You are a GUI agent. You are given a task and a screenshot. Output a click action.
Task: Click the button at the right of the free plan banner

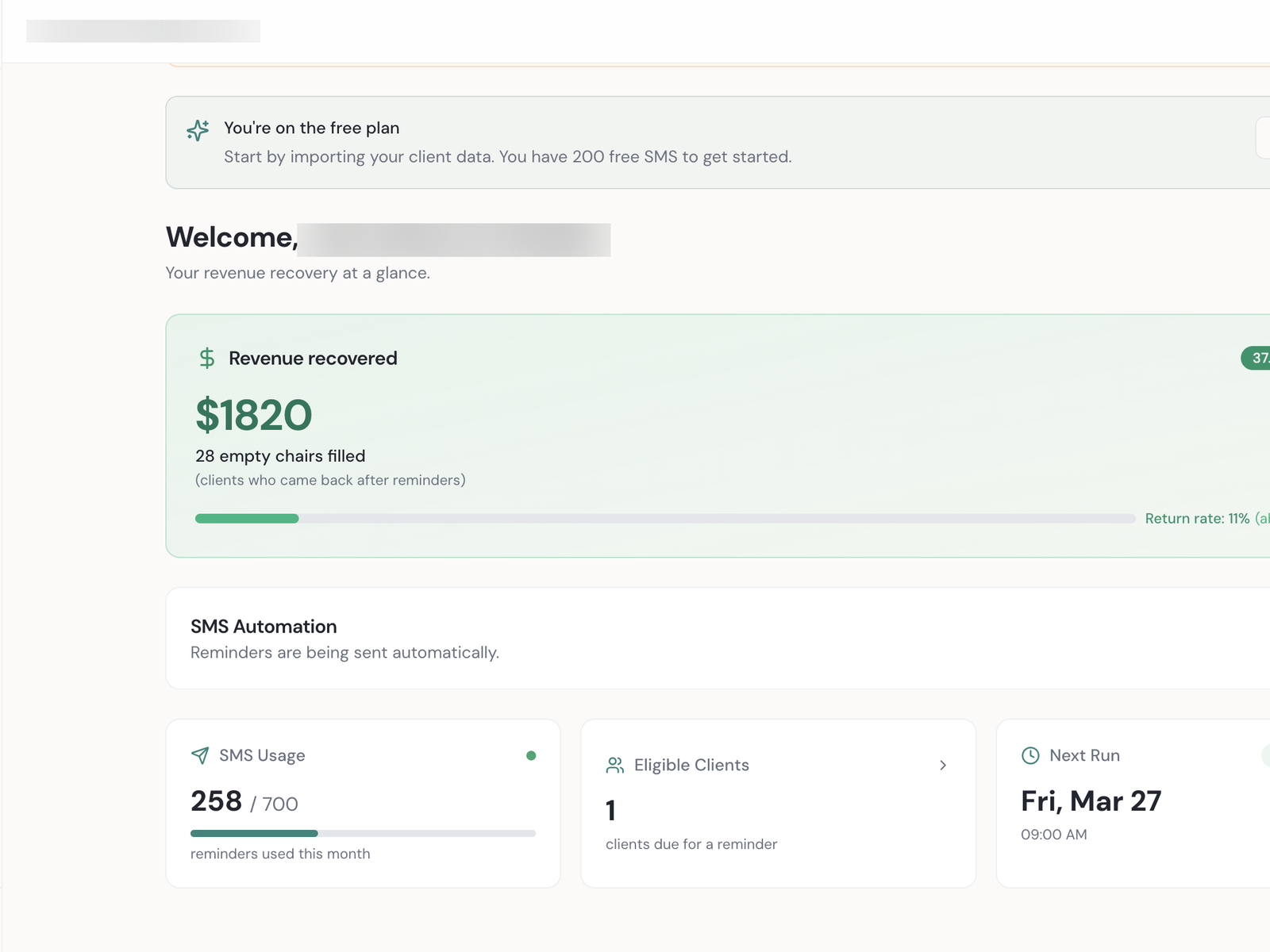[1264, 138]
